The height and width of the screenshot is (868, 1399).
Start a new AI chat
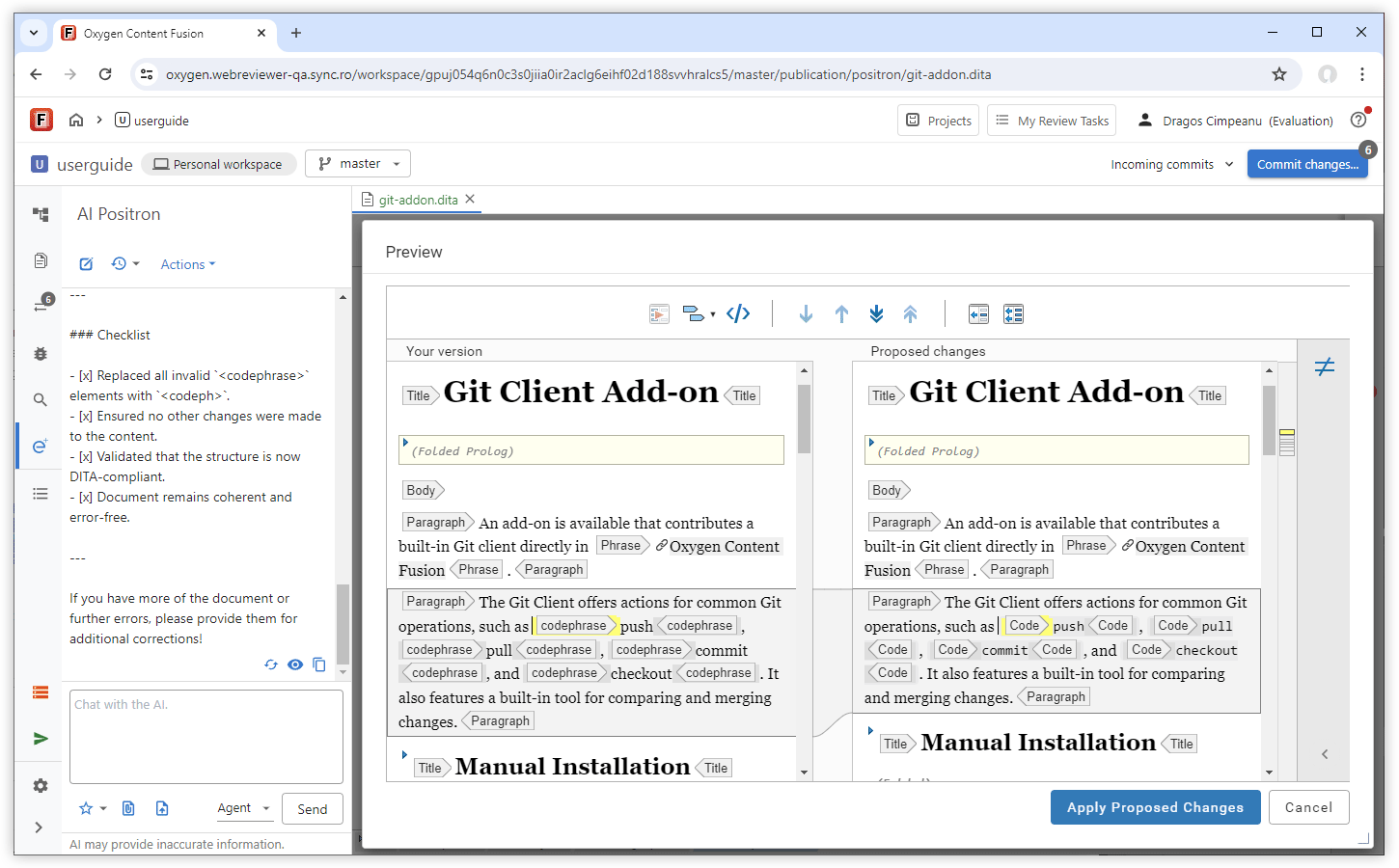point(86,264)
